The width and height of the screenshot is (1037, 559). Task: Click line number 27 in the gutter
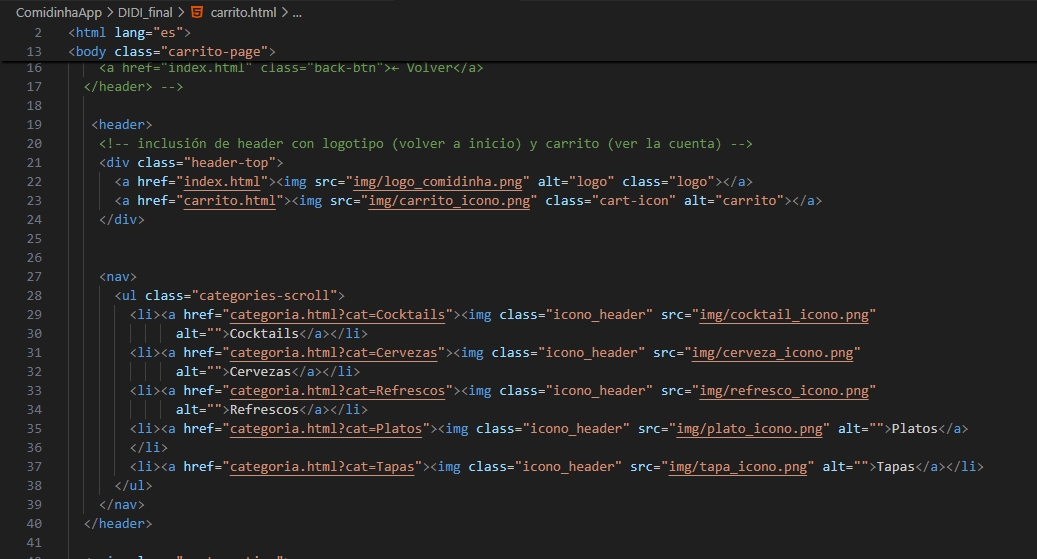(x=35, y=277)
